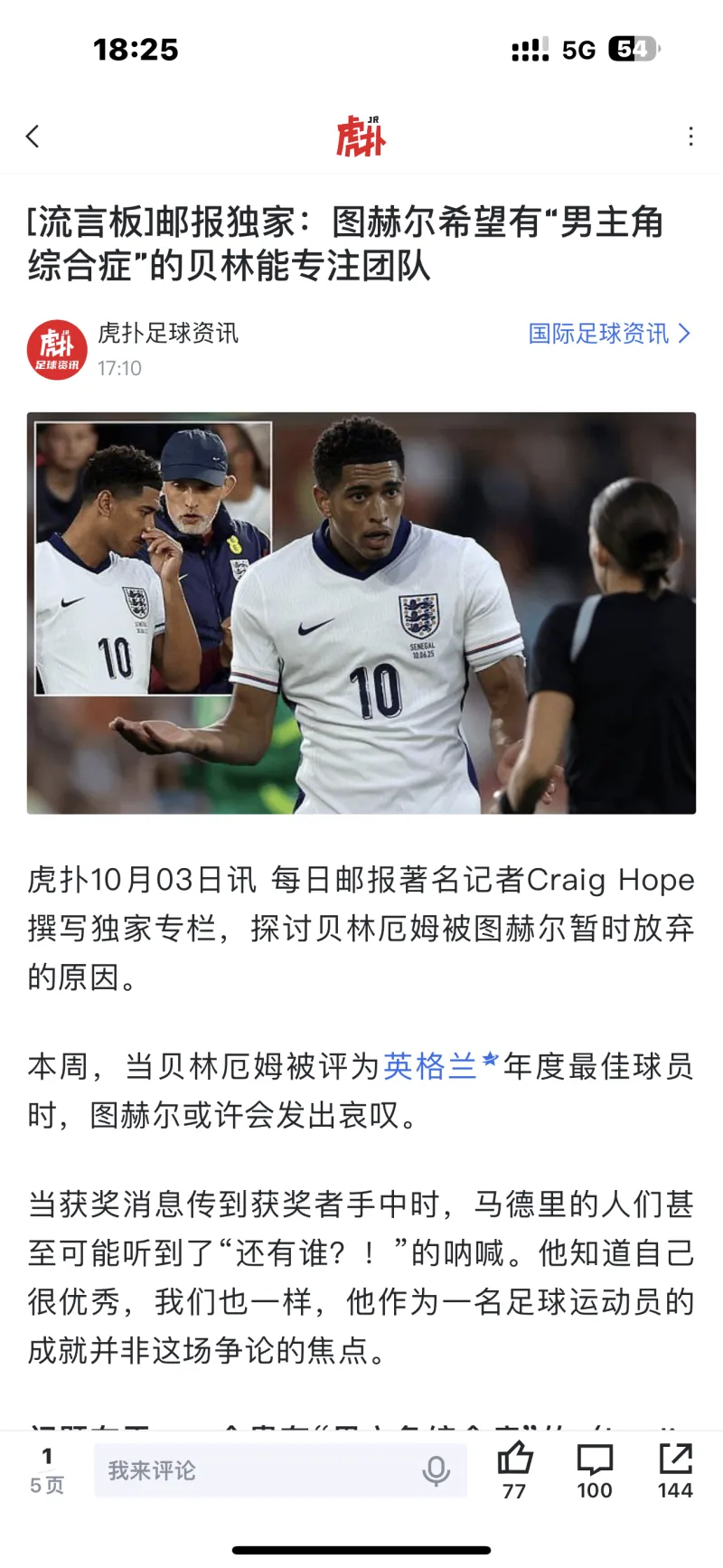Open 虎扑足球资讯 author avatar
The image size is (723, 1568).
(57, 350)
